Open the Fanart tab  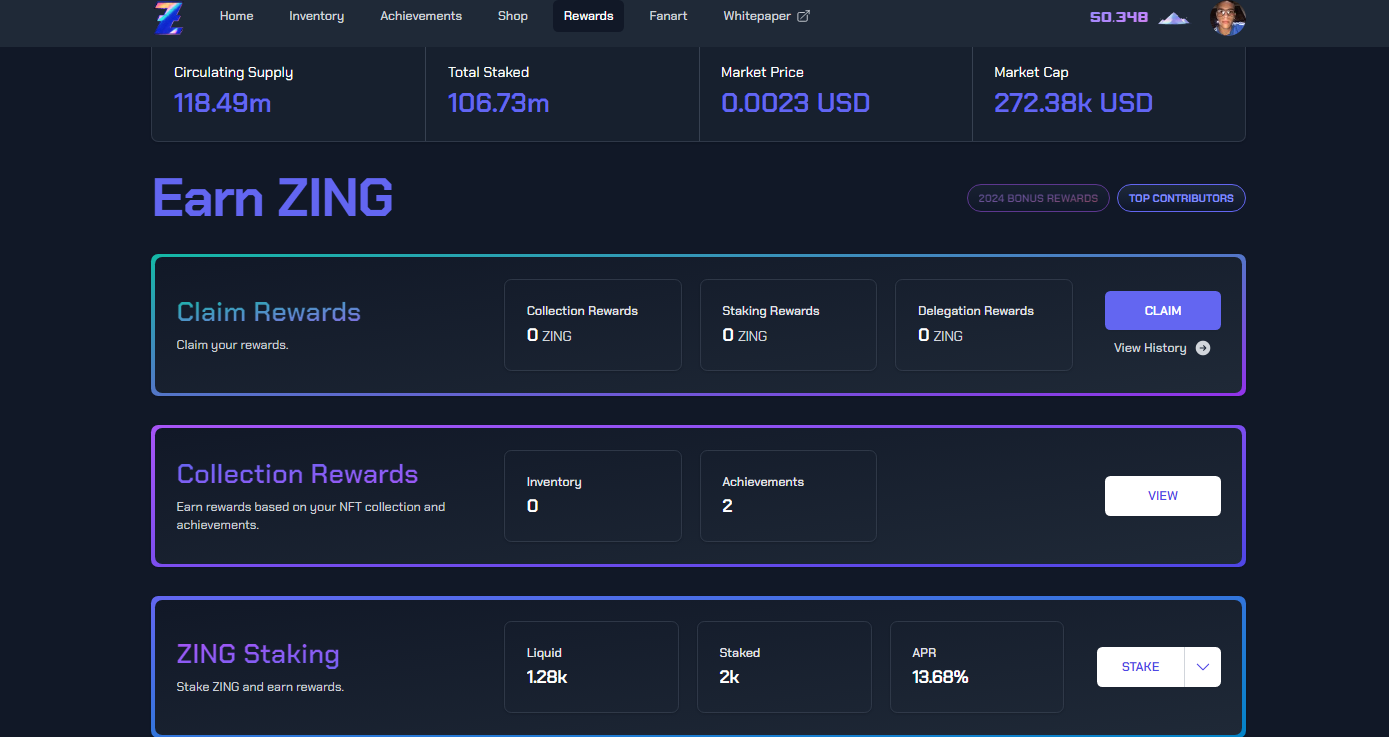(x=668, y=16)
